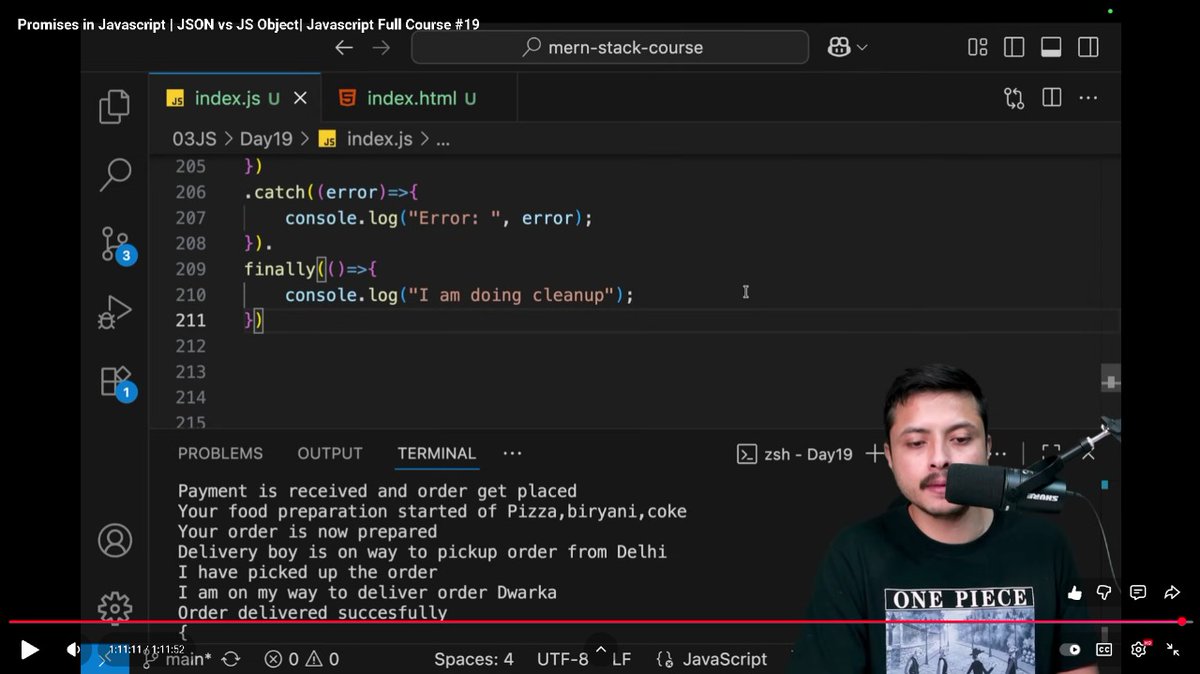Go forward with the right arrow
The width and height of the screenshot is (1200, 674).
[x=381, y=47]
